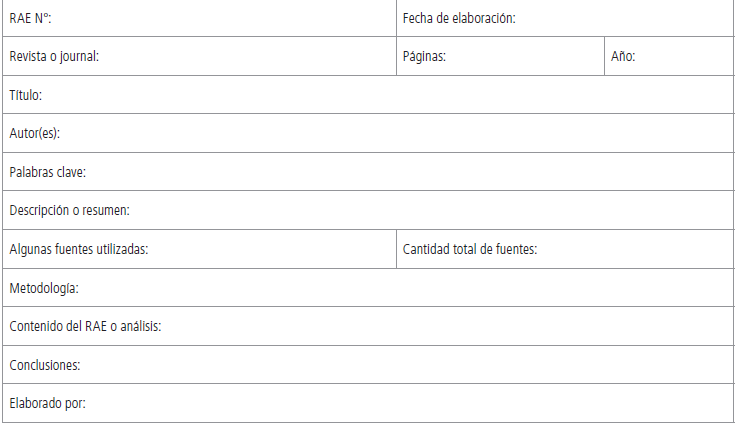Select the Algunas fuentes utilizadas cell
The image size is (736, 425).
(270, 249)
